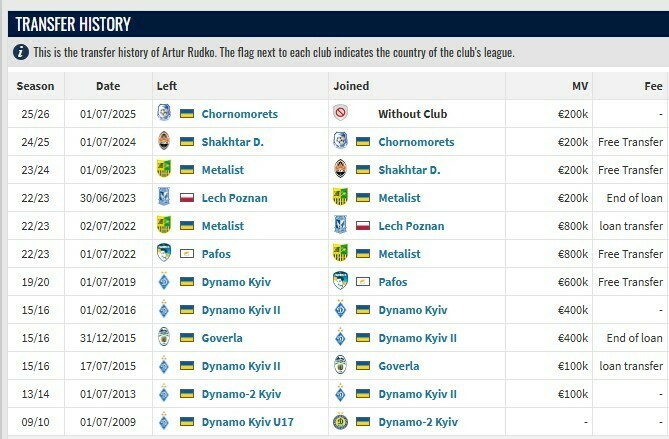Screen dimensions: 669x439
Task: Click the Polish flag in the 02/07/2022 row
Action: coord(363,226)
